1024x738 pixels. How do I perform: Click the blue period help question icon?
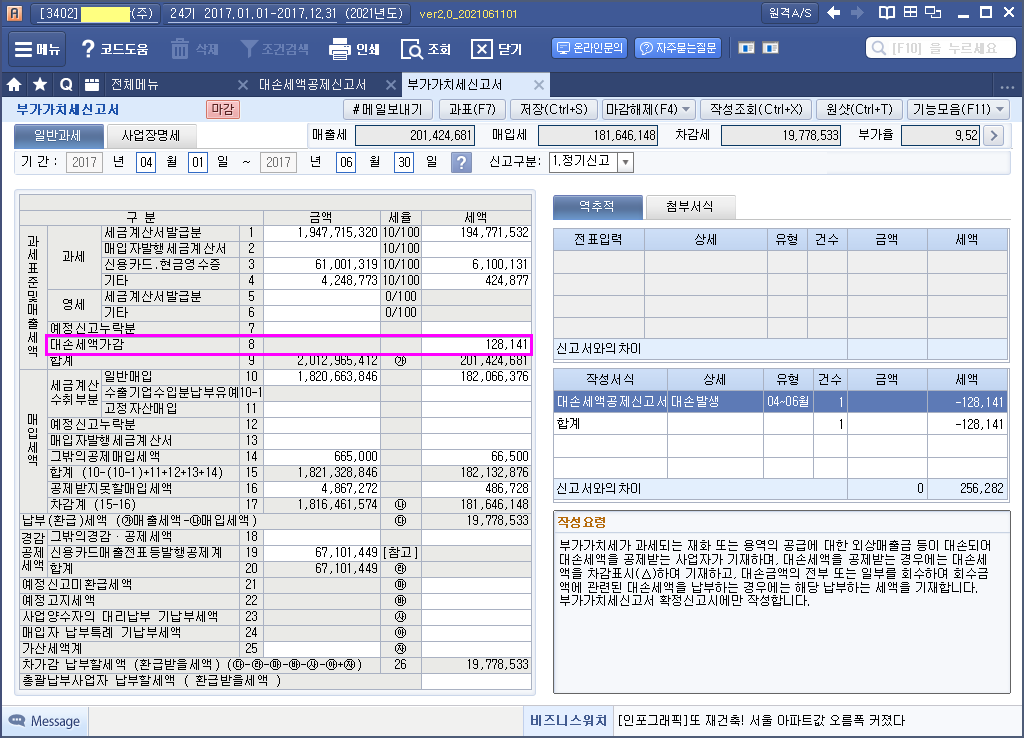click(x=461, y=163)
